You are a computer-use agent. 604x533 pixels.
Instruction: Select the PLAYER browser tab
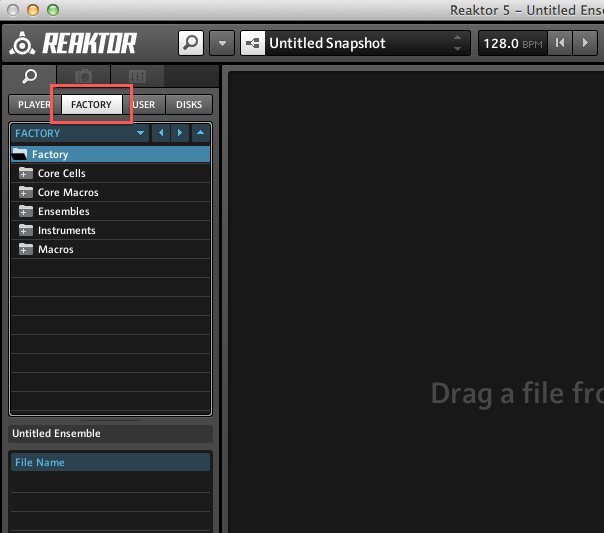point(34,105)
